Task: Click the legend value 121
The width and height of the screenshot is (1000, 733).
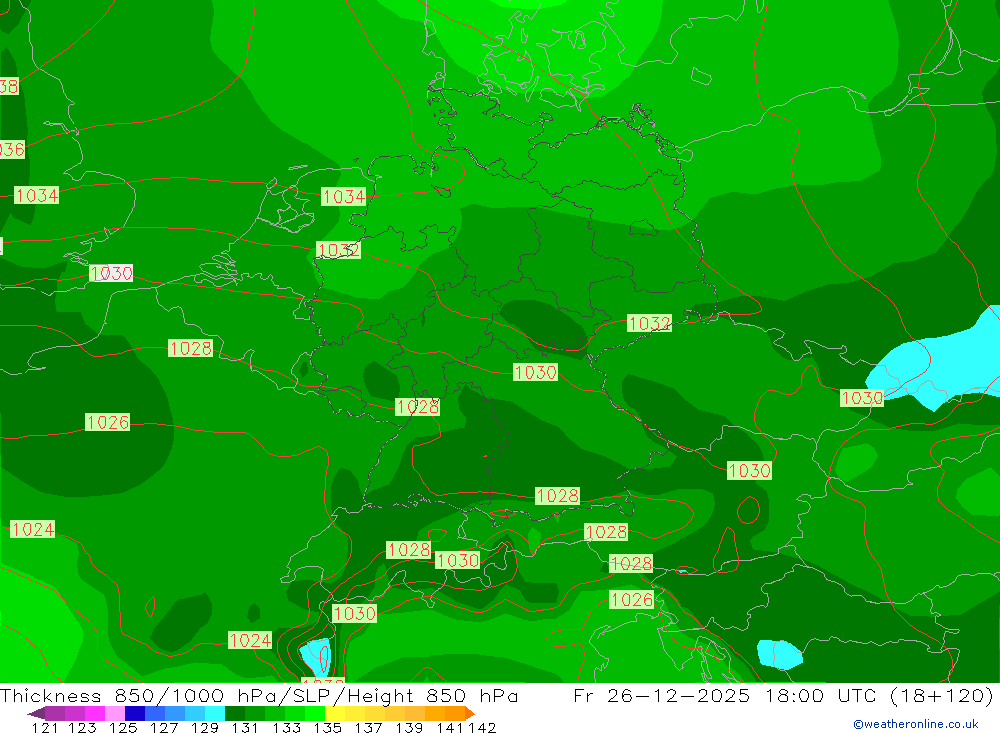Action: pos(45,727)
